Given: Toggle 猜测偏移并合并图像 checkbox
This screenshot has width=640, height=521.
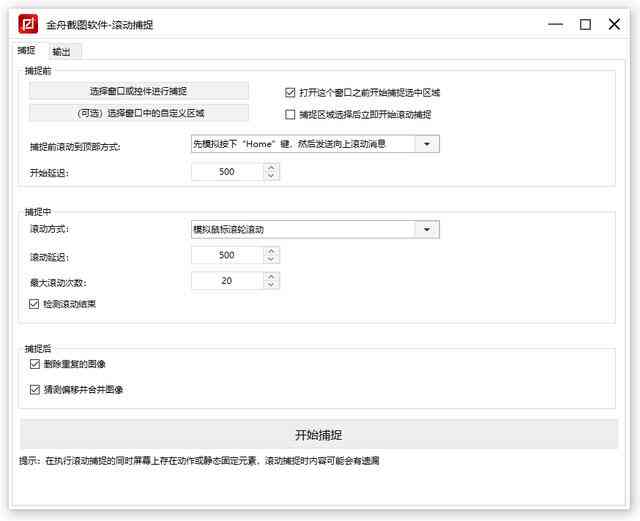Looking at the screenshot, I should pos(35,390).
